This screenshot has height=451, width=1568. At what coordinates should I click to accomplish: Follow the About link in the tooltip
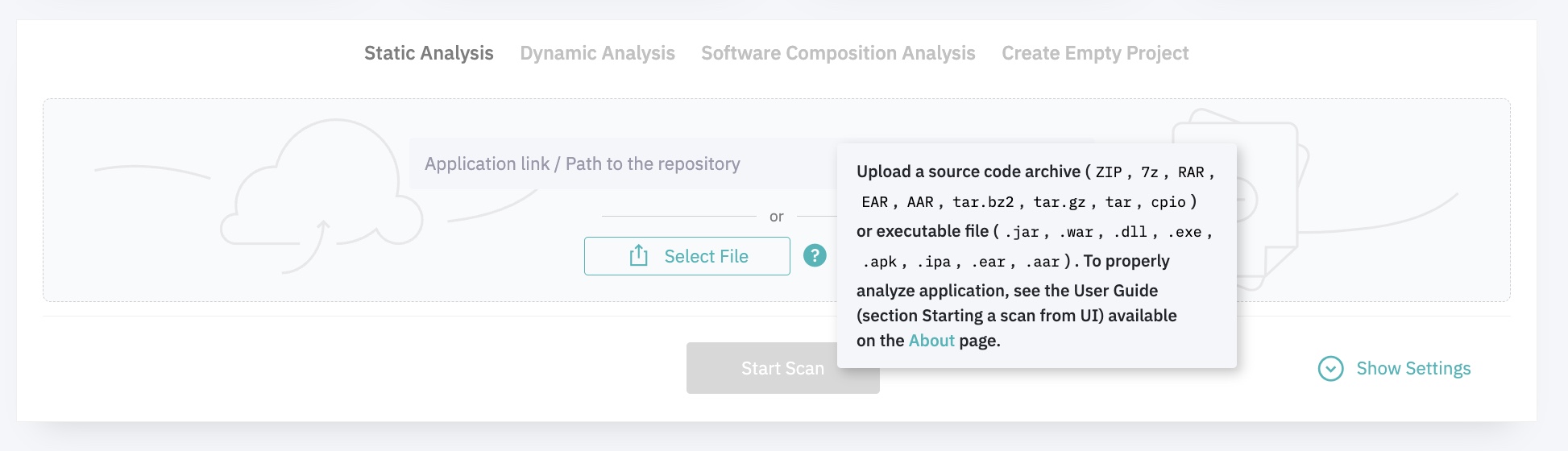(931, 341)
